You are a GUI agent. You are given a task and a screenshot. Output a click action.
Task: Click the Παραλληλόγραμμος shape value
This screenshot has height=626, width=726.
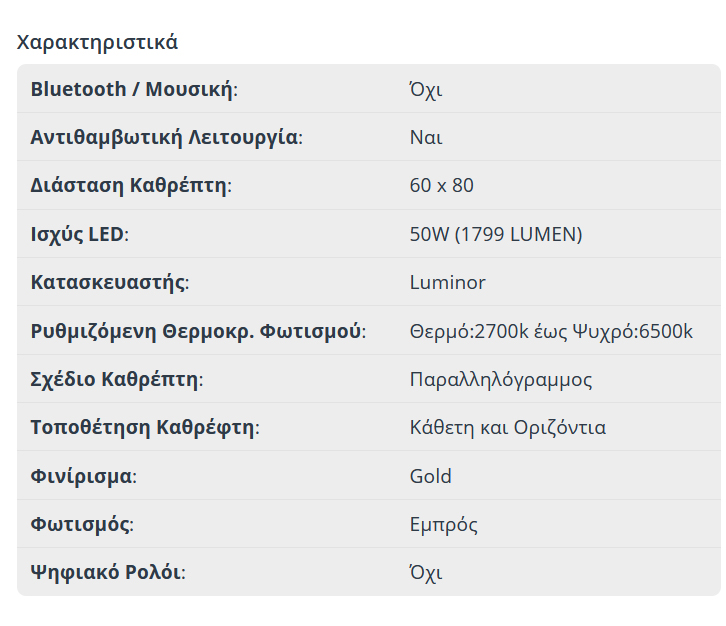(x=501, y=379)
